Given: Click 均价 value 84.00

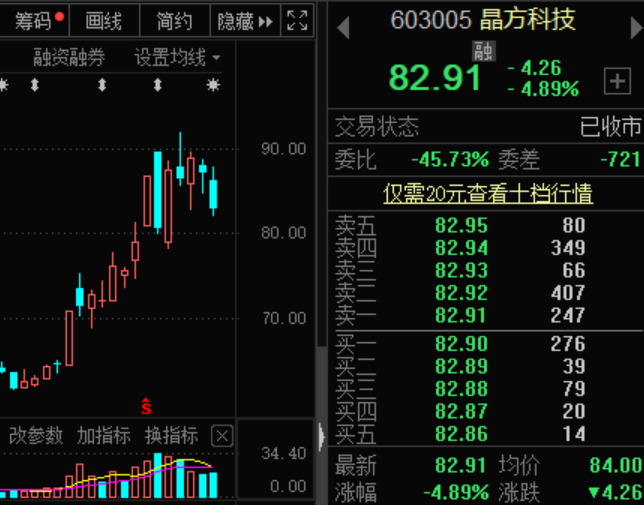Looking at the screenshot, I should (x=616, y=466).
